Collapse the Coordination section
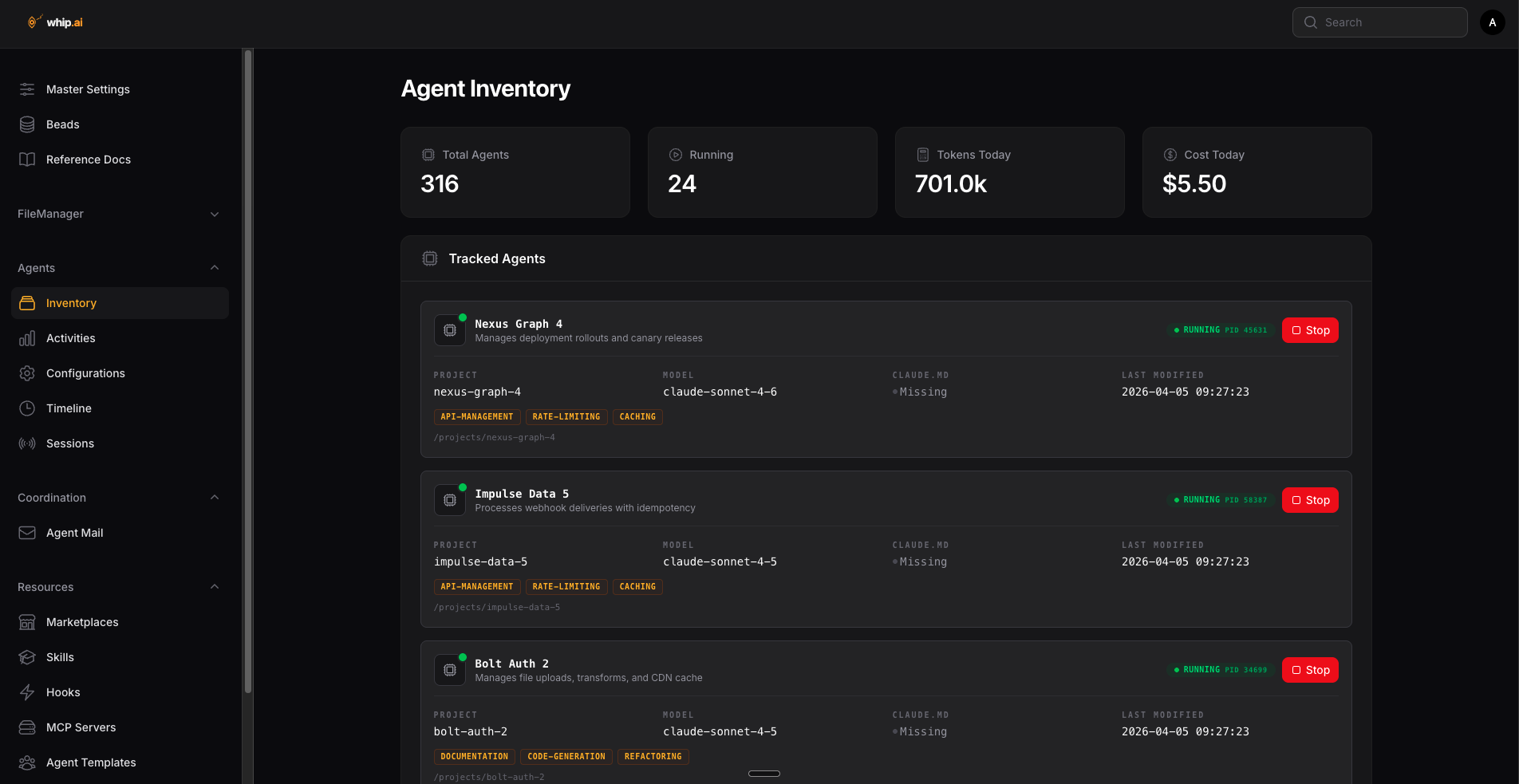Screen dimensions: 1519x784 click(x=214, y=497)
